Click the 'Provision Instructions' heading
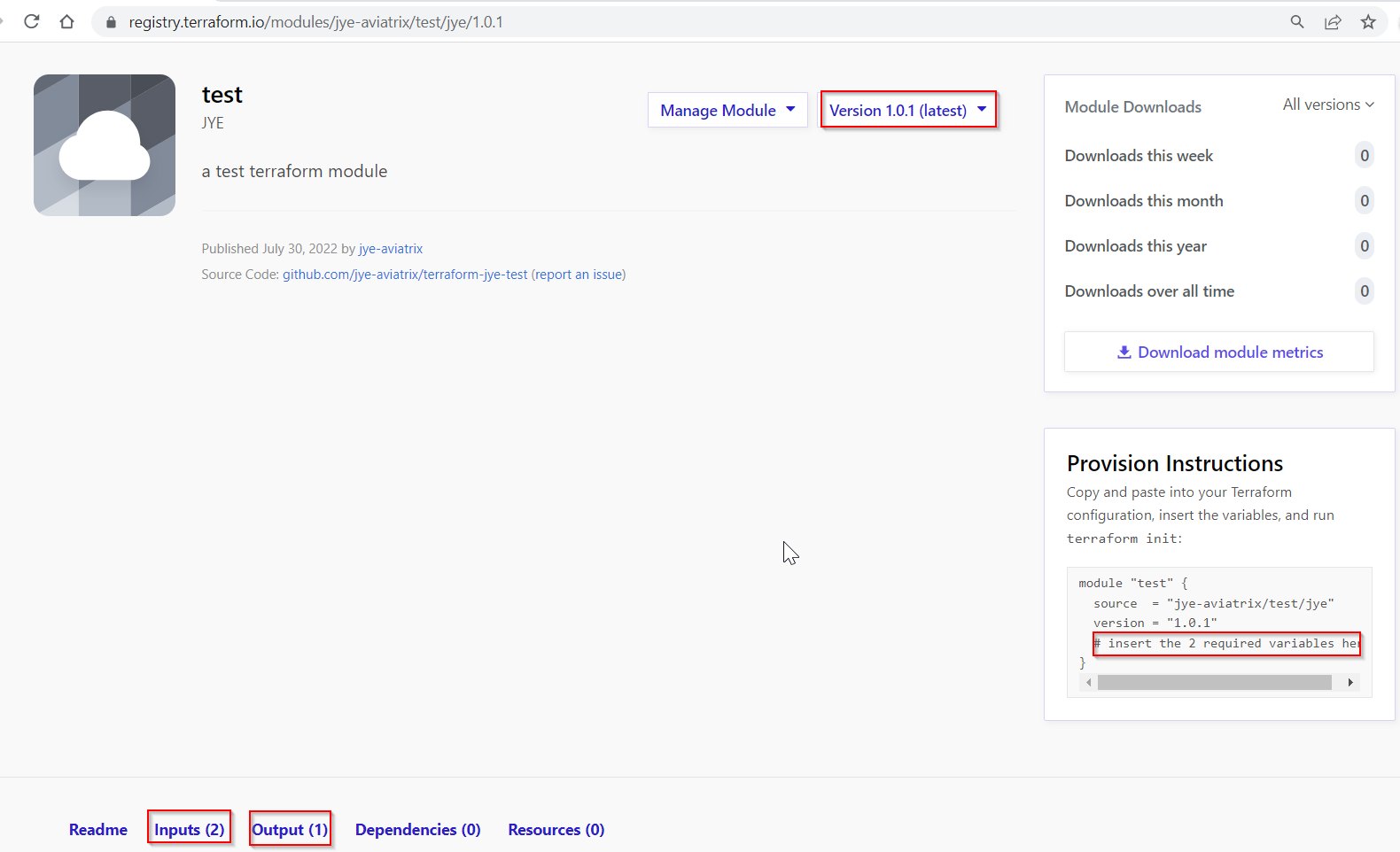Image resolution: width=1400 pixels, height=852 pixels. [1175, 463]
